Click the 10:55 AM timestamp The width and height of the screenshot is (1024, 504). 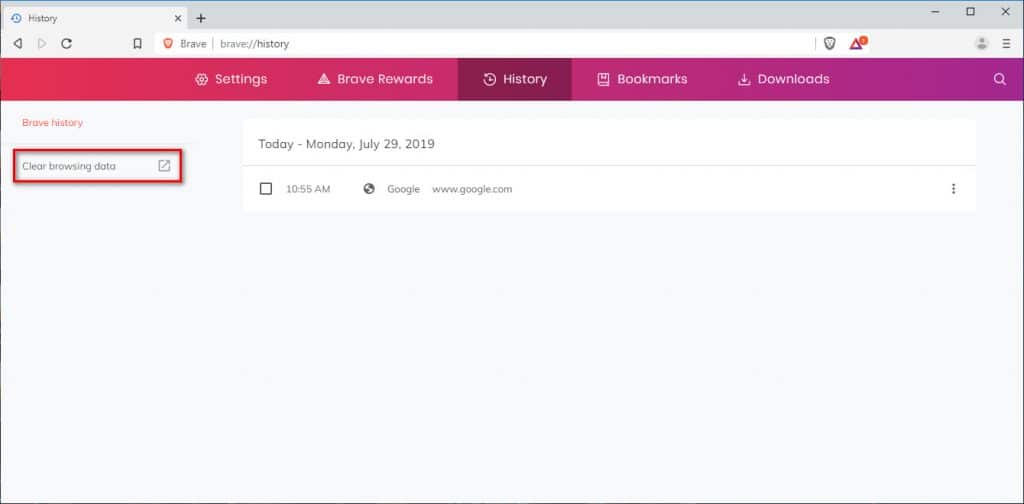(308, 189)
